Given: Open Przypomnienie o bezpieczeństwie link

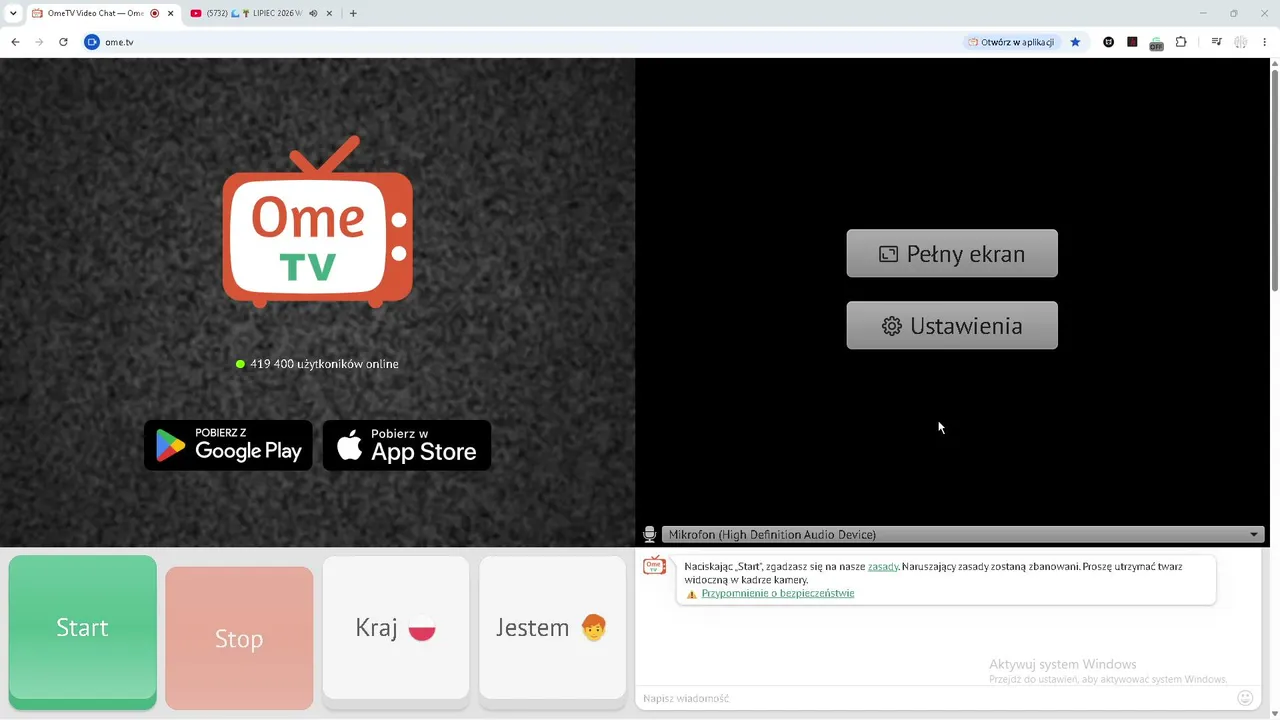Looking at the screenshot, I should point(778,593).
